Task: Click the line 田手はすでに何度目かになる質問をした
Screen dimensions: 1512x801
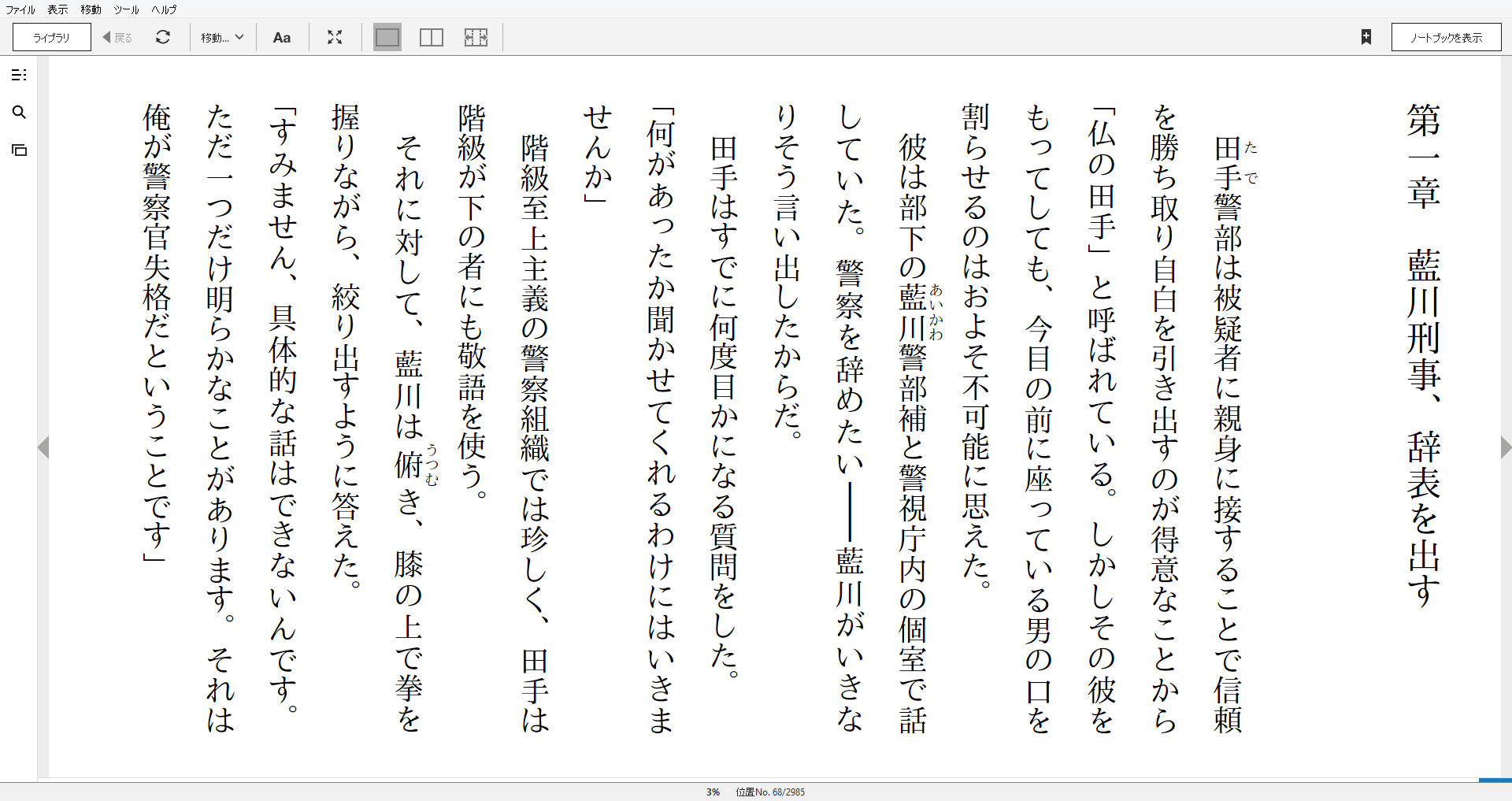Action: [x=724, y=406]
